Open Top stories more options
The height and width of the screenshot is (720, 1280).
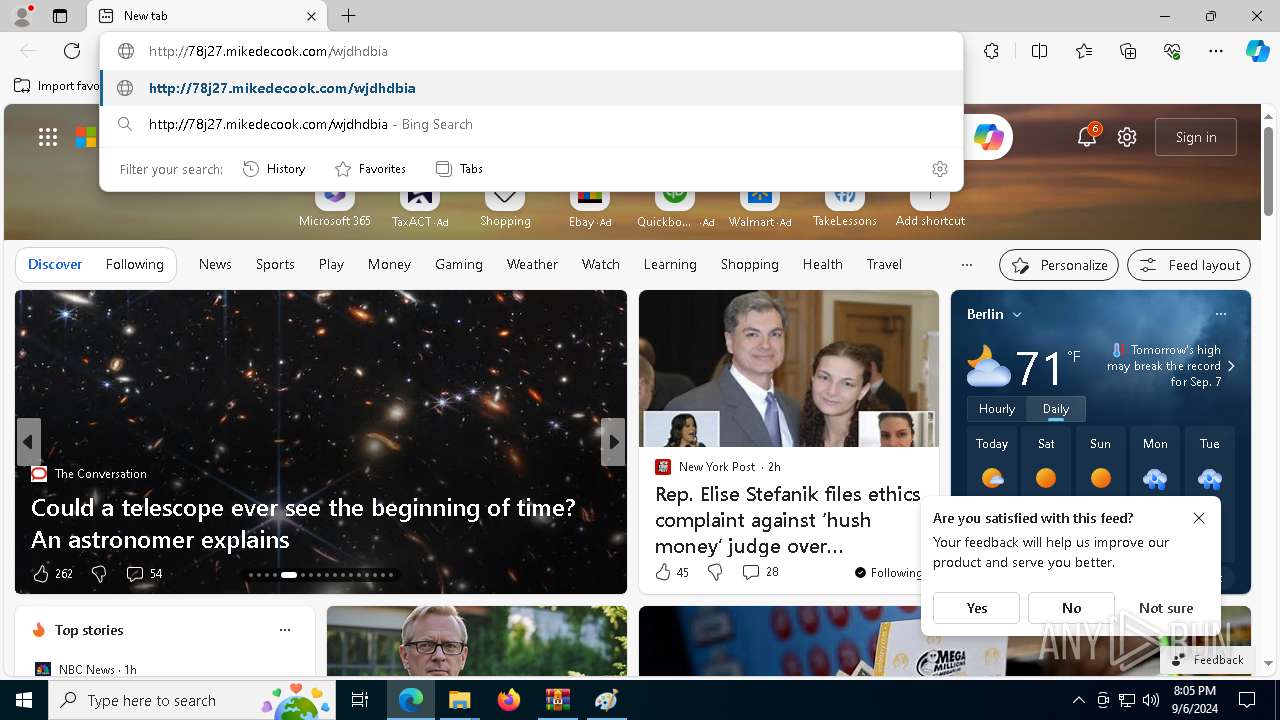[285, 630]
